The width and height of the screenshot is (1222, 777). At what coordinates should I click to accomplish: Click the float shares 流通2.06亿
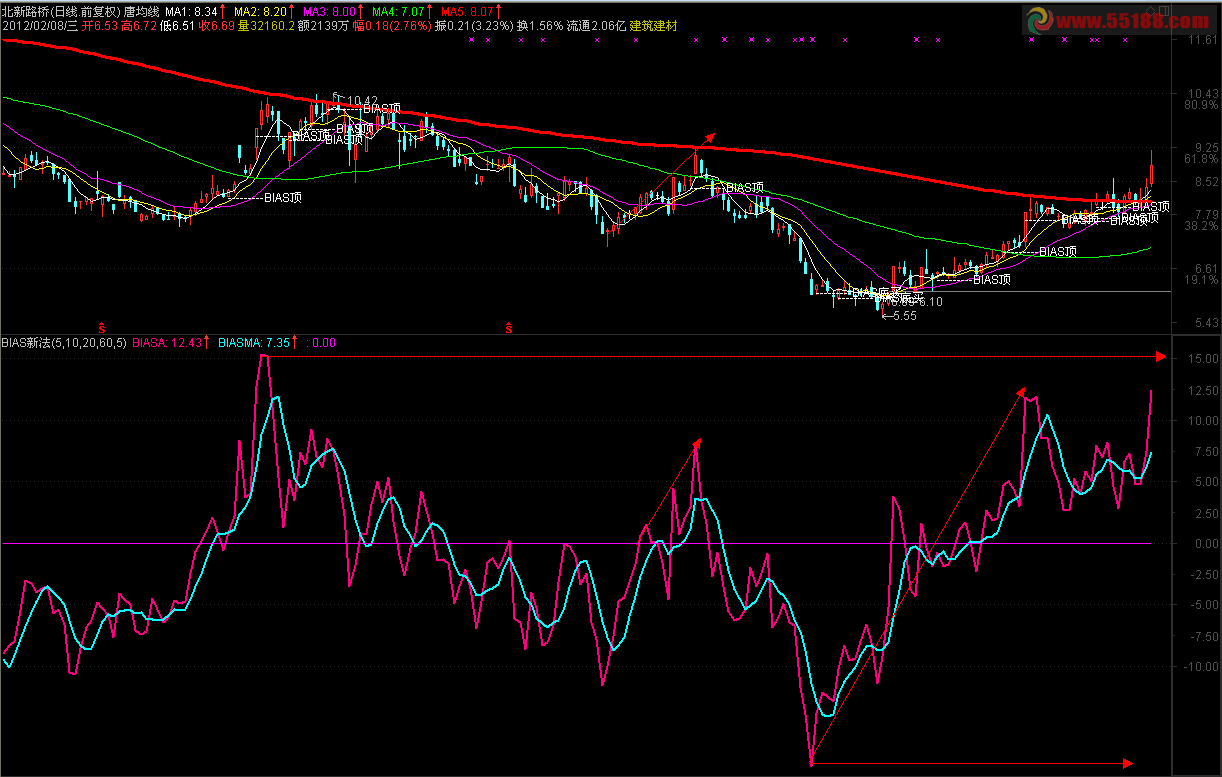click(596, 26)
